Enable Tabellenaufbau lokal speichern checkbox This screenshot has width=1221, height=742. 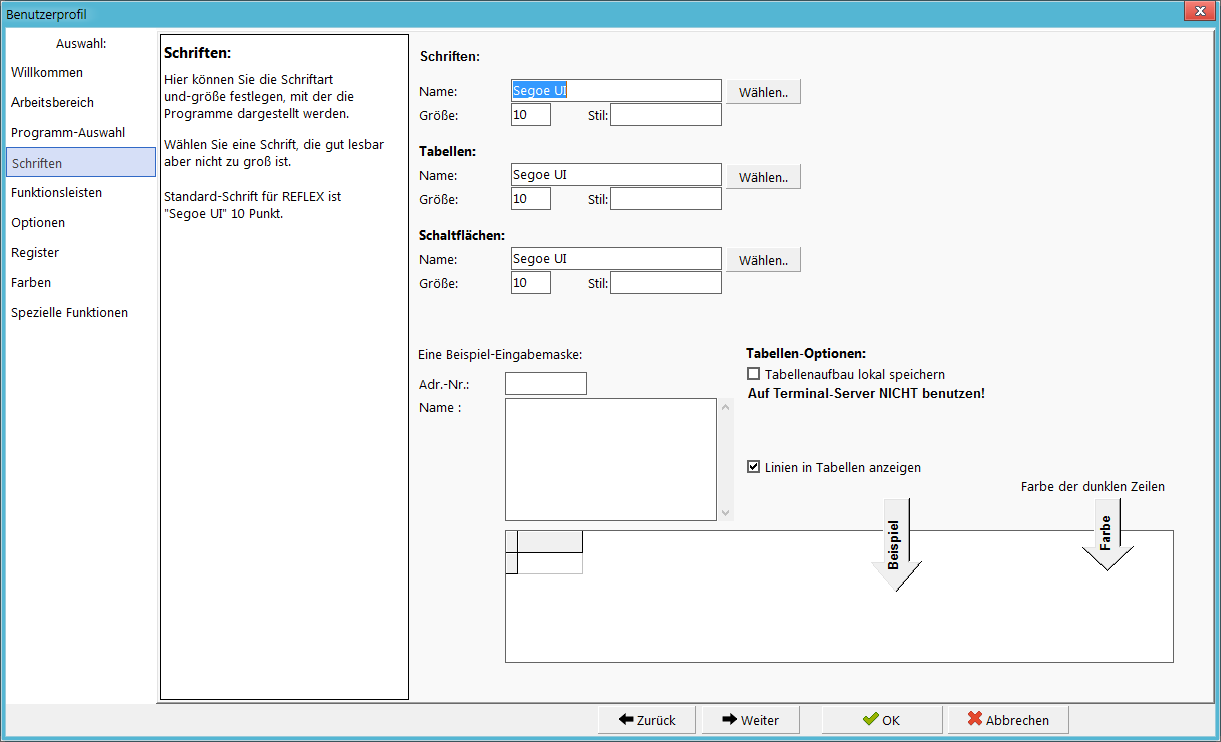pyautogui.click(x=754, y=374)
